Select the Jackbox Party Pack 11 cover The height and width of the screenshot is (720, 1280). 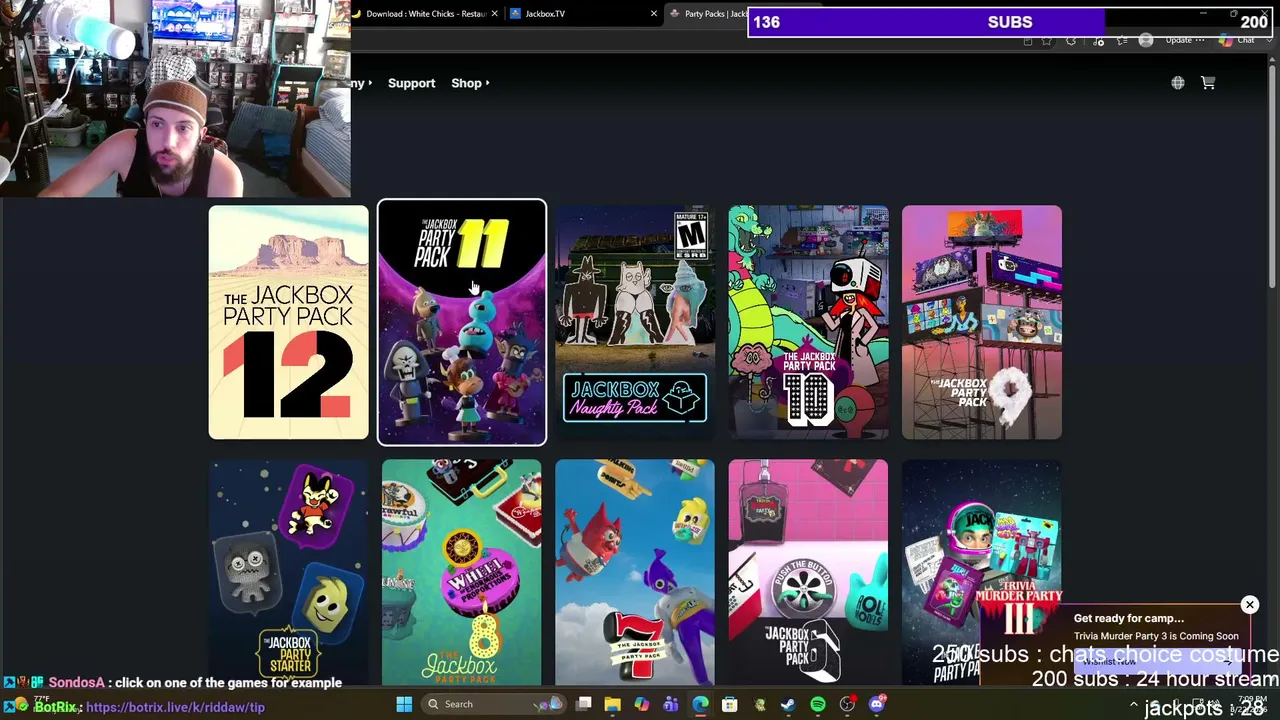(x=462, y=322)
